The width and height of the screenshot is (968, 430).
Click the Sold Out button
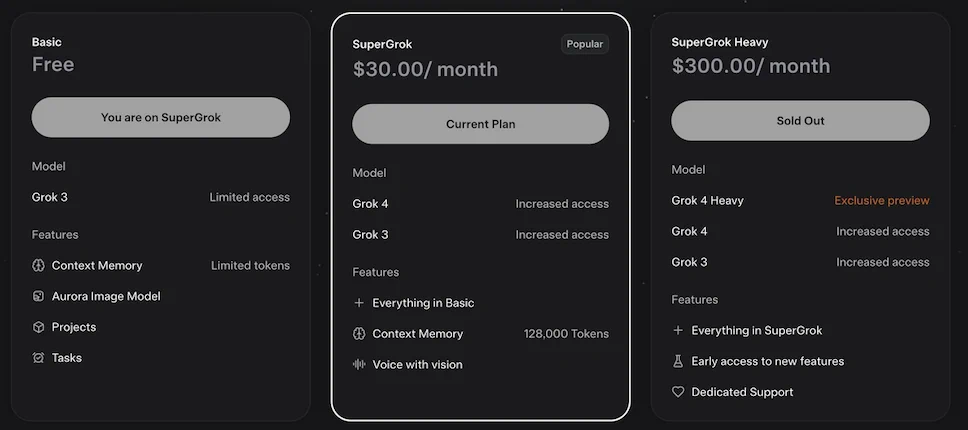click(x=800, y=121)
